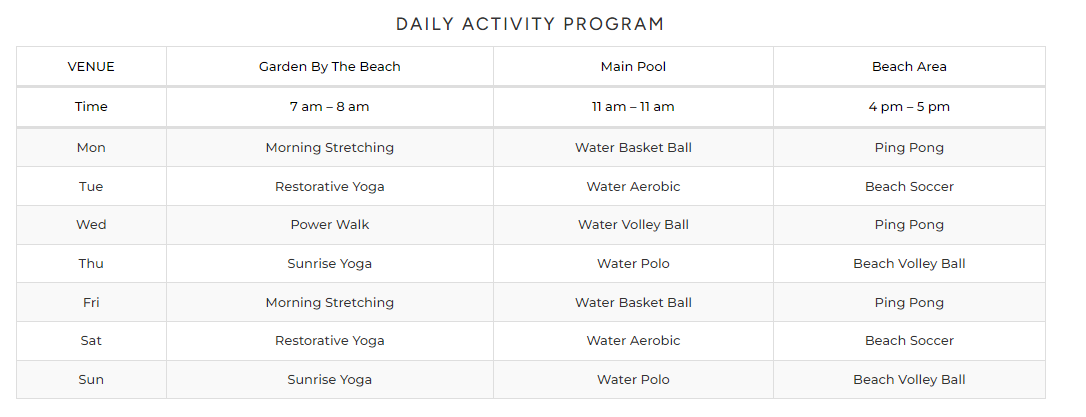Click the Main Pool column header
Viewport: 1086px width, 417px height.
633,67
